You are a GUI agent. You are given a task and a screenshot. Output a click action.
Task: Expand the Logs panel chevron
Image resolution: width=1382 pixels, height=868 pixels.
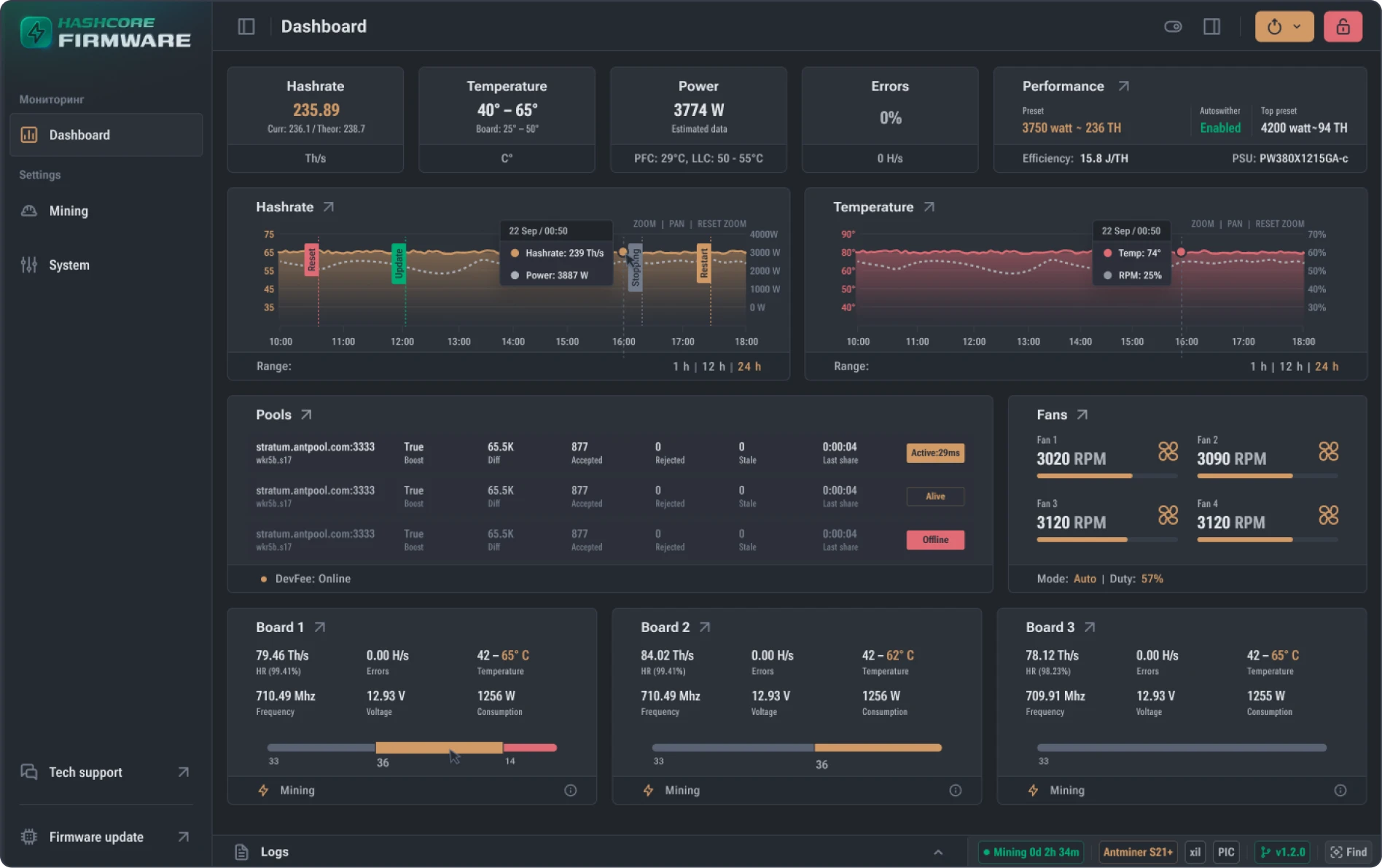tap(938, 852)
